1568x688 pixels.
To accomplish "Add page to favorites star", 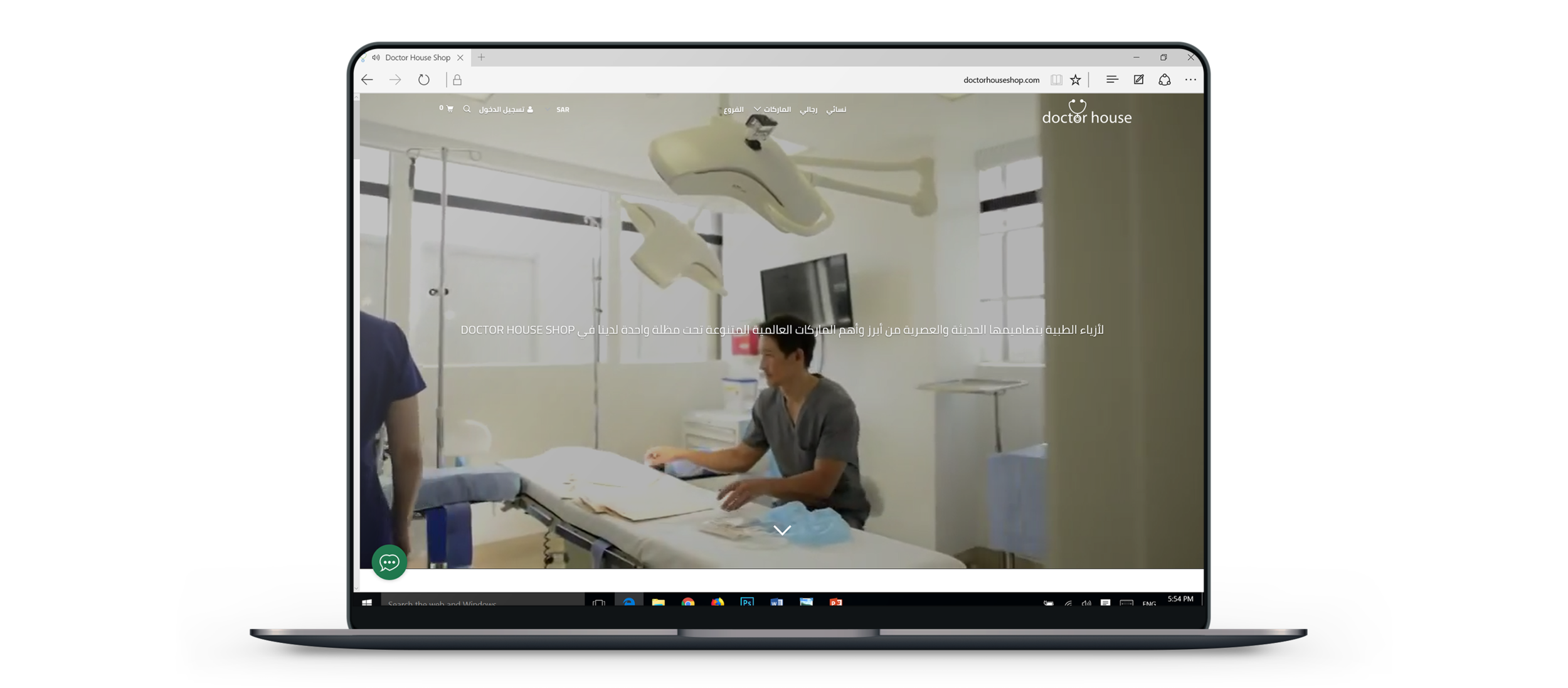I will (x=1076, y=80).
